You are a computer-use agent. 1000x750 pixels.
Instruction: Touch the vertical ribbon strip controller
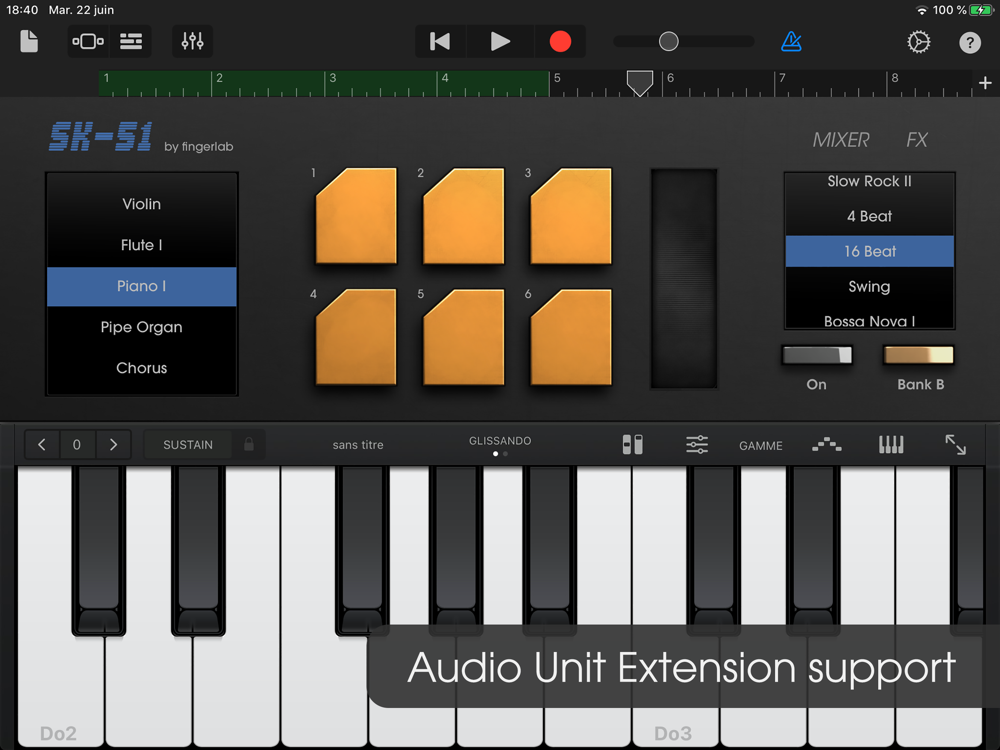pos(684,278)
